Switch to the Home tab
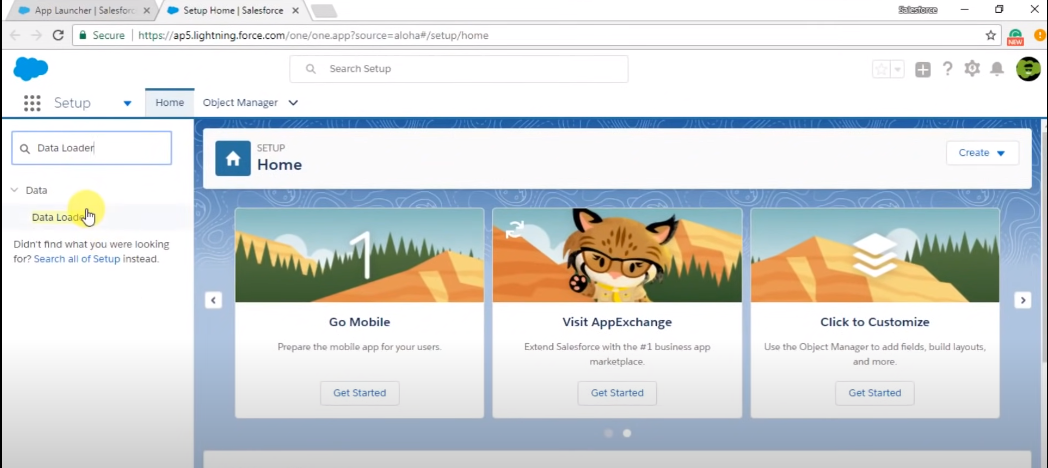 coord(169,103)
